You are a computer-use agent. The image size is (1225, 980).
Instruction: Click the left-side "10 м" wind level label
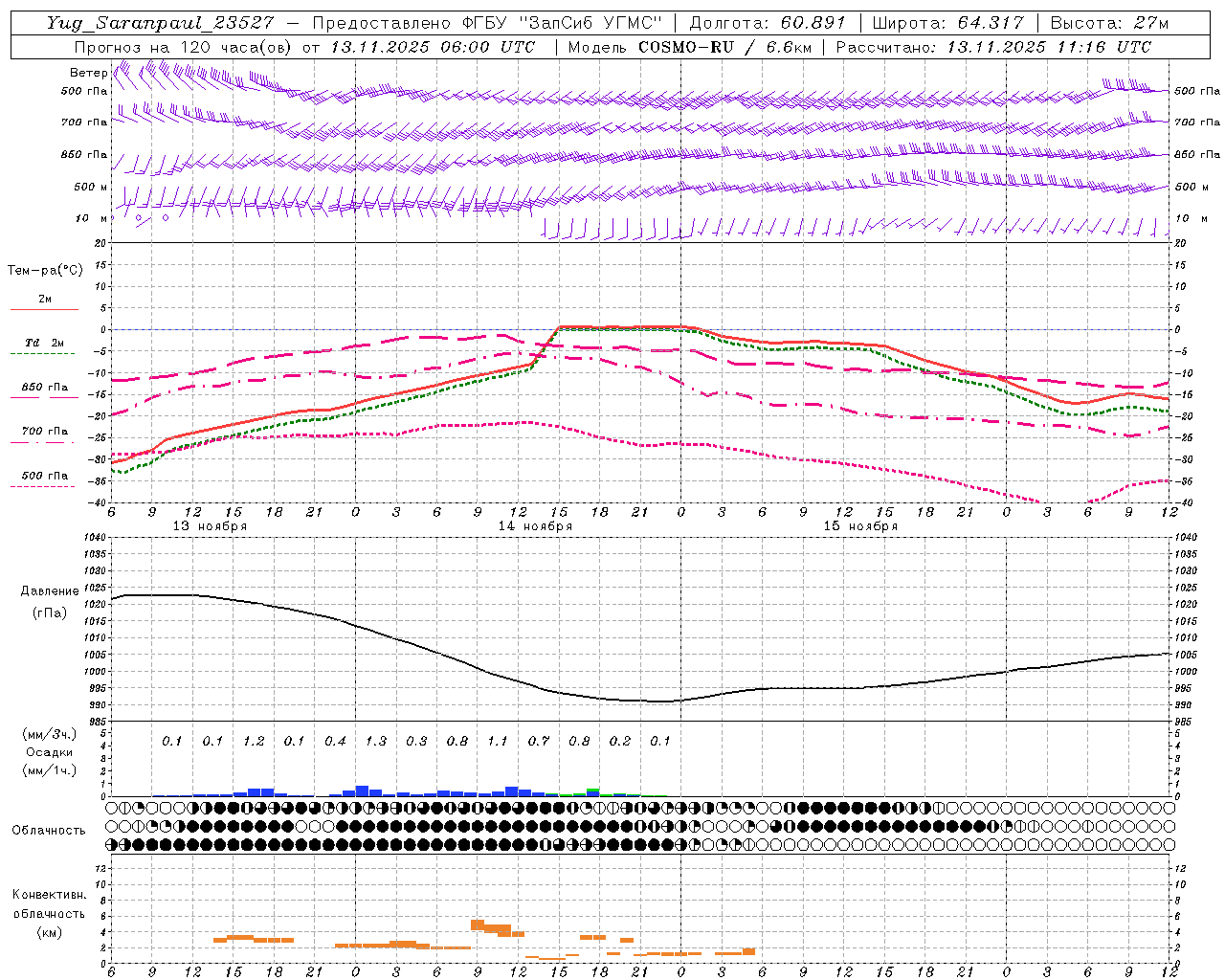[x=92, y=219]
